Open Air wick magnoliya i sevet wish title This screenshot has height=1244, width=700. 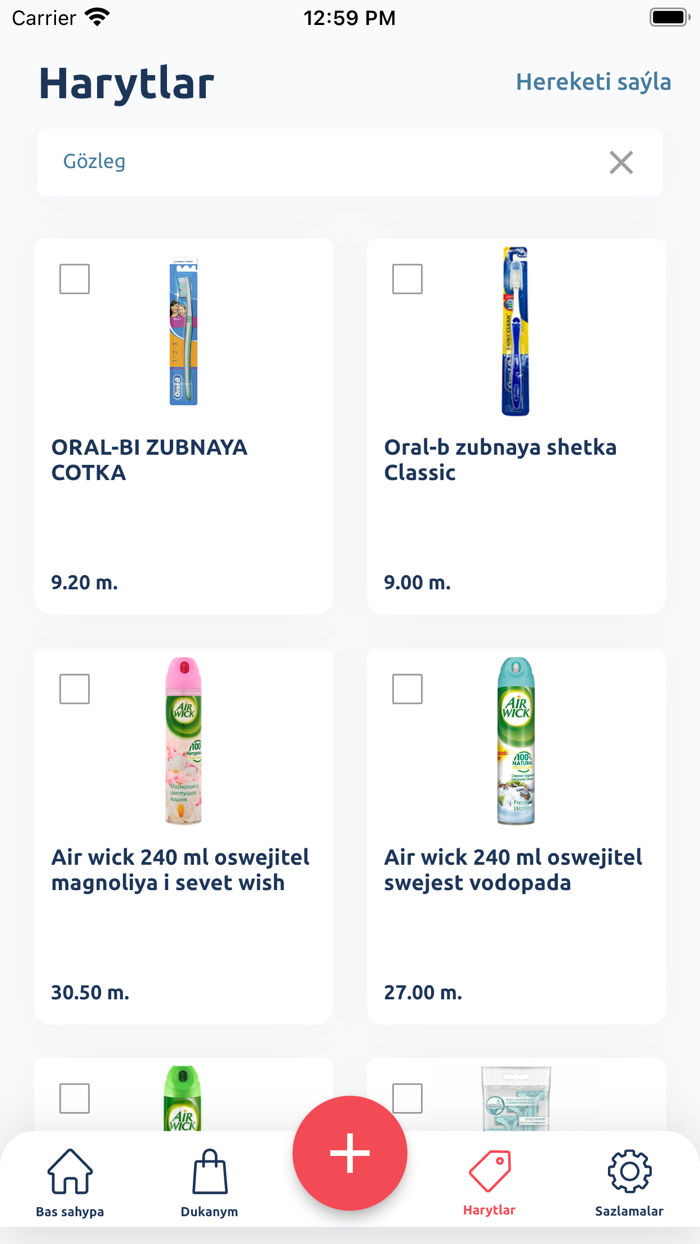tap(180, 870)
